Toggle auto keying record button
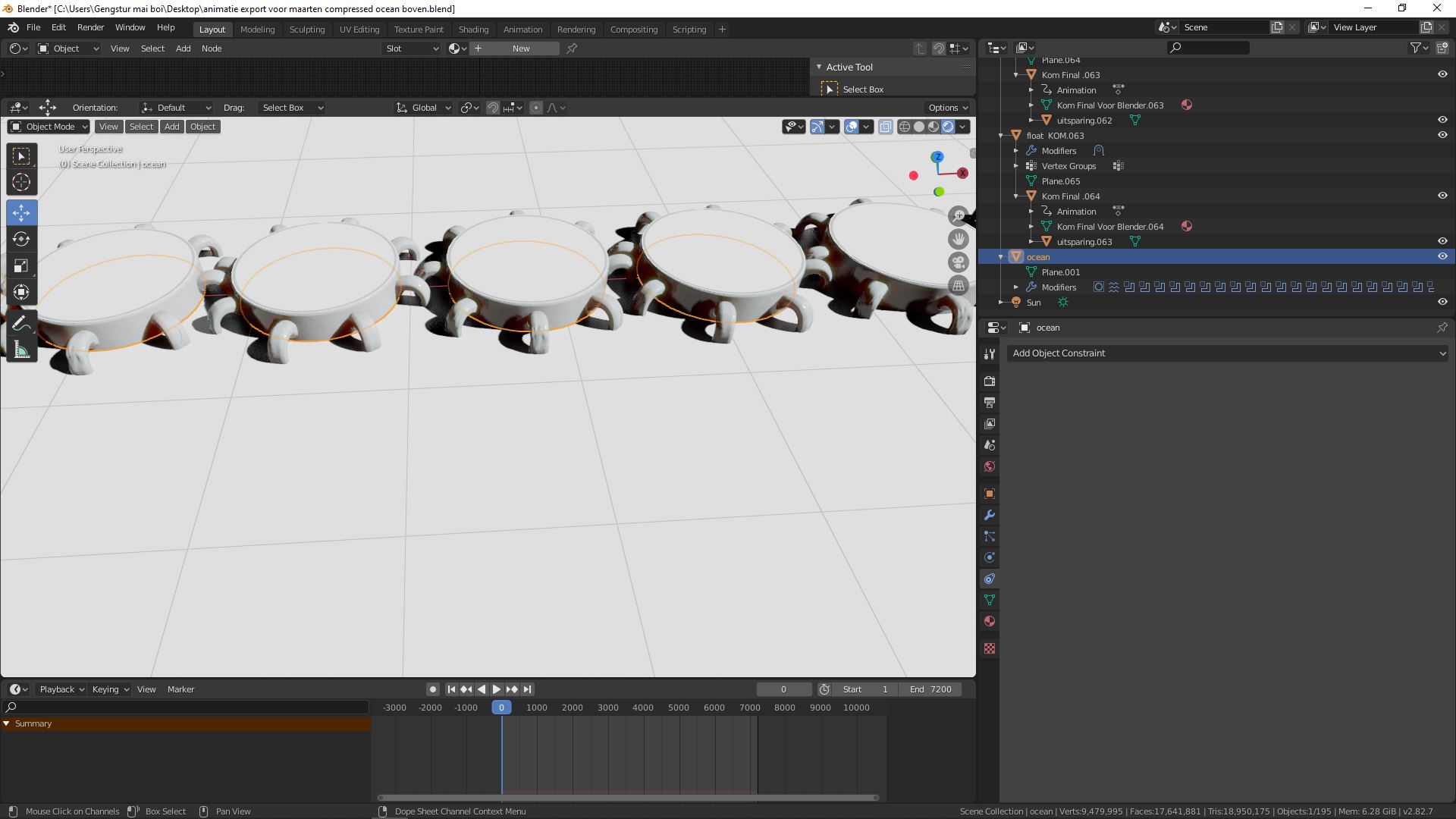Viewport: 1456px width, 819px height. [x=432, y=690]
